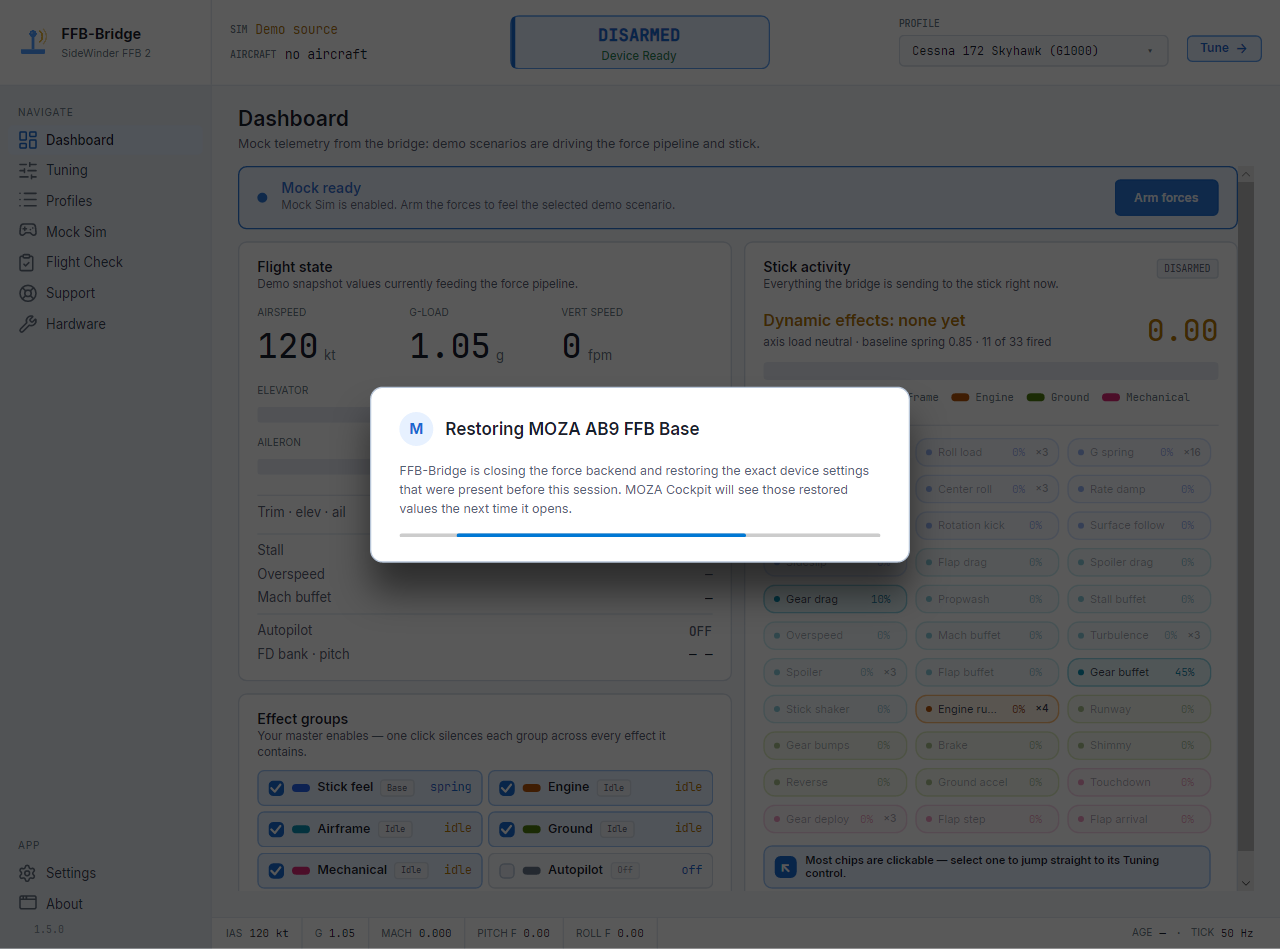1280x949 pixels.
Task: Click the arrow icon in the chips hint
Action: [x=786, y=867]
